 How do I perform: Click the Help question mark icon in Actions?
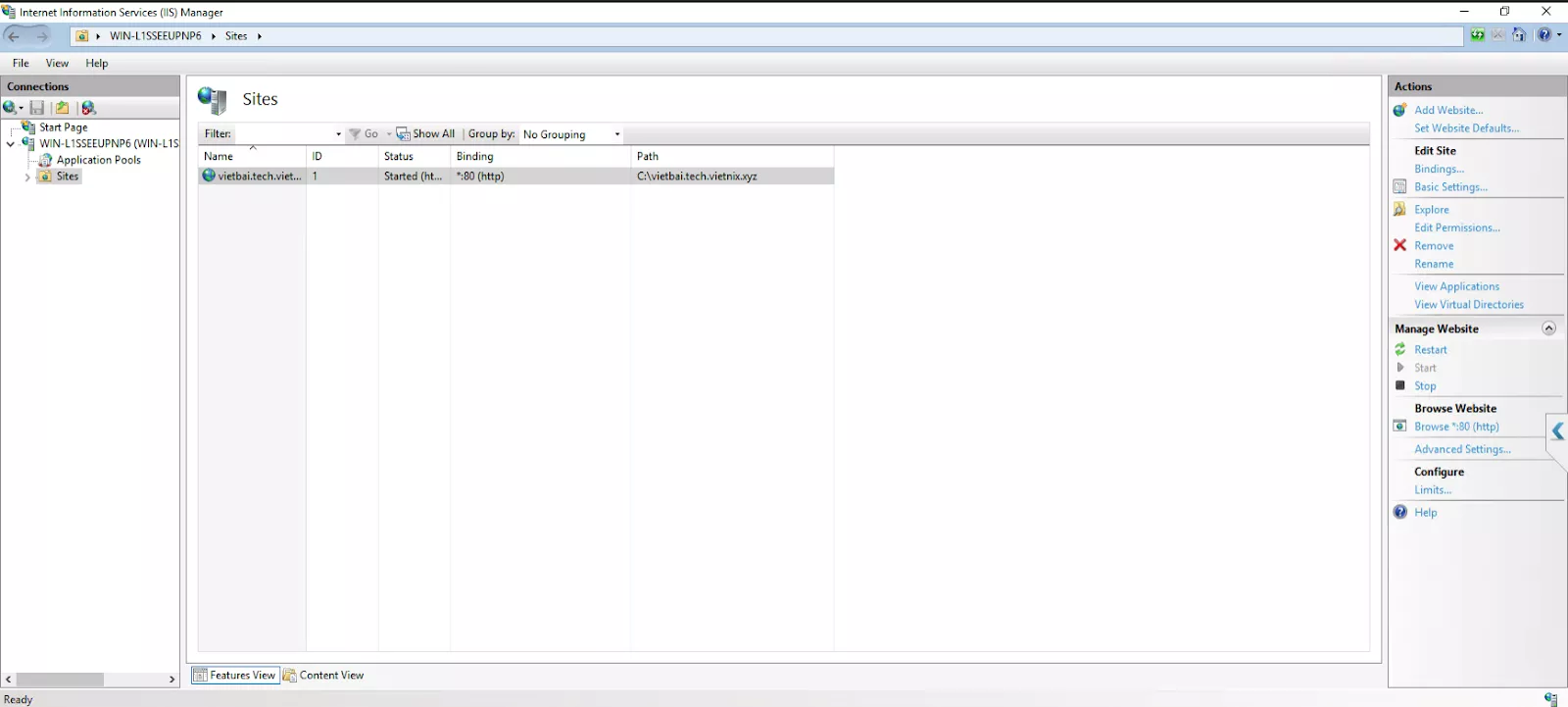tap(1400, 512)
